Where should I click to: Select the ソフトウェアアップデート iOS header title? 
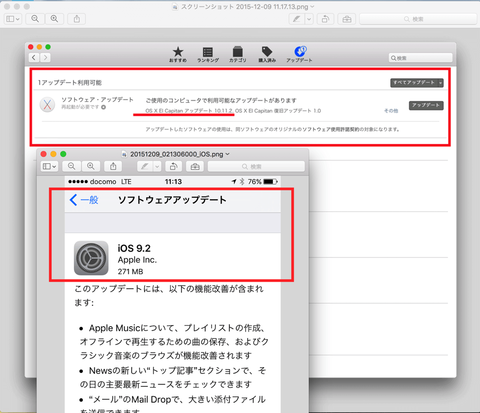point(172,200)
